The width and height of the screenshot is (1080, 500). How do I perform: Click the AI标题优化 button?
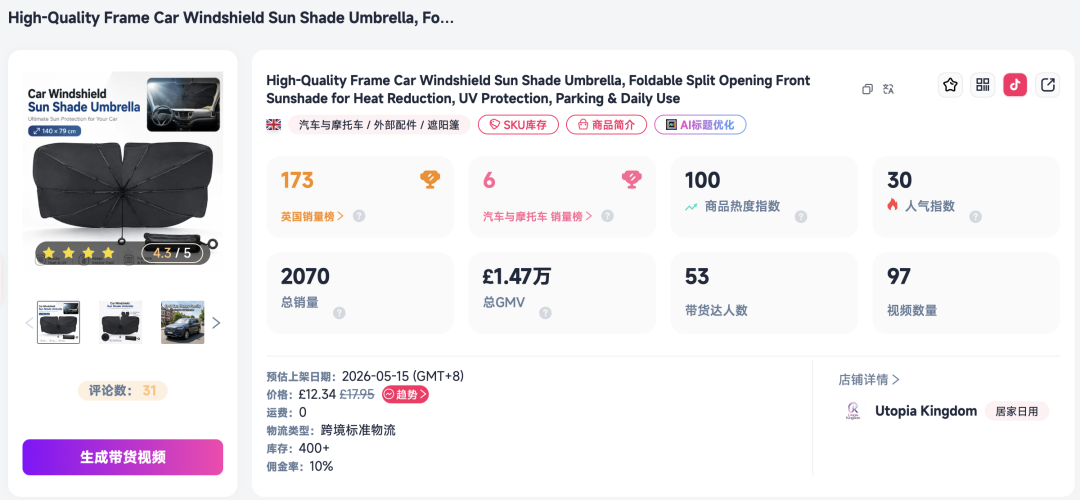[700, 125]
